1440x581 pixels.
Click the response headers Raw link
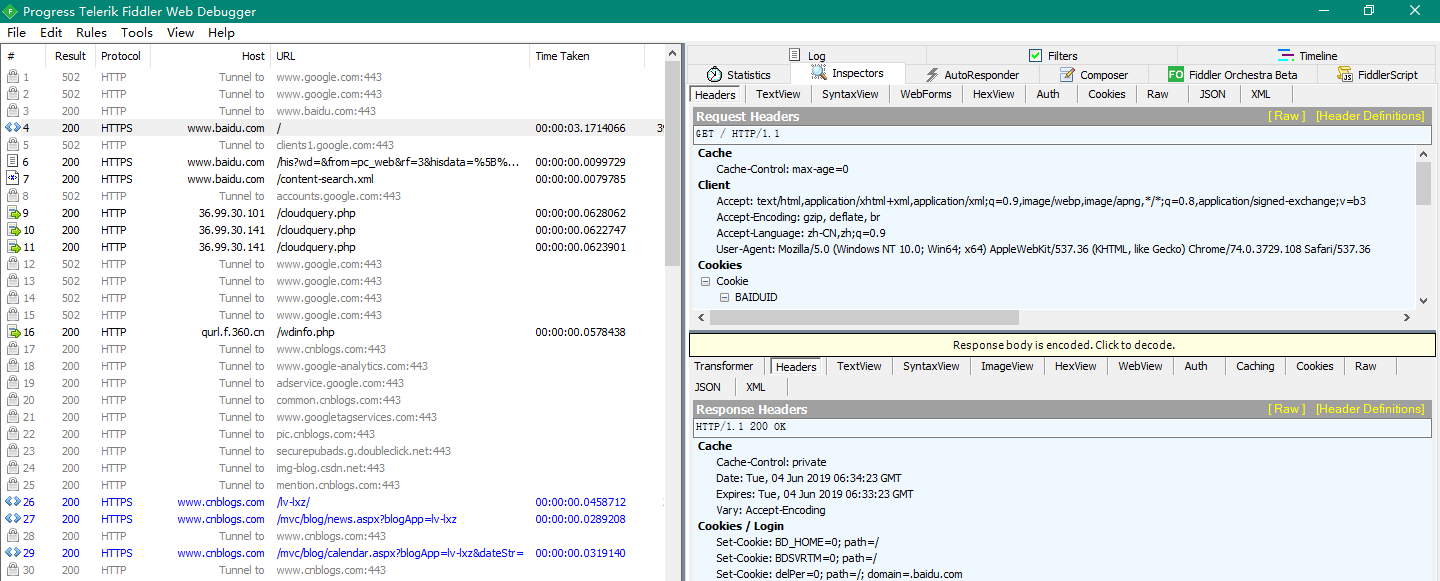(x=1286, y=409)
